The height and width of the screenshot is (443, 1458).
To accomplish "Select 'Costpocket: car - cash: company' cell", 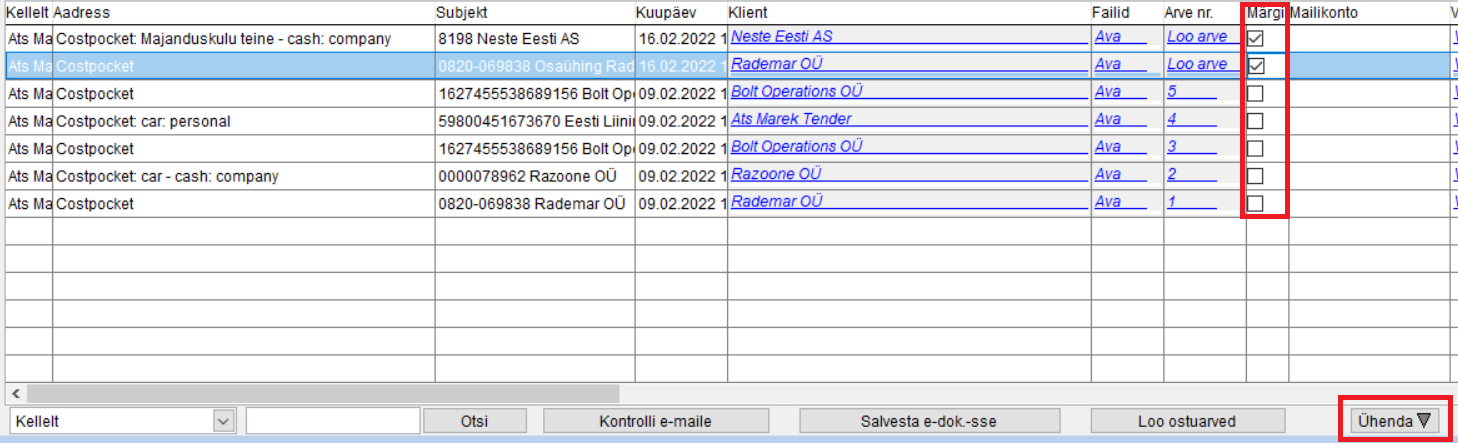I will [x=243, y=176].
